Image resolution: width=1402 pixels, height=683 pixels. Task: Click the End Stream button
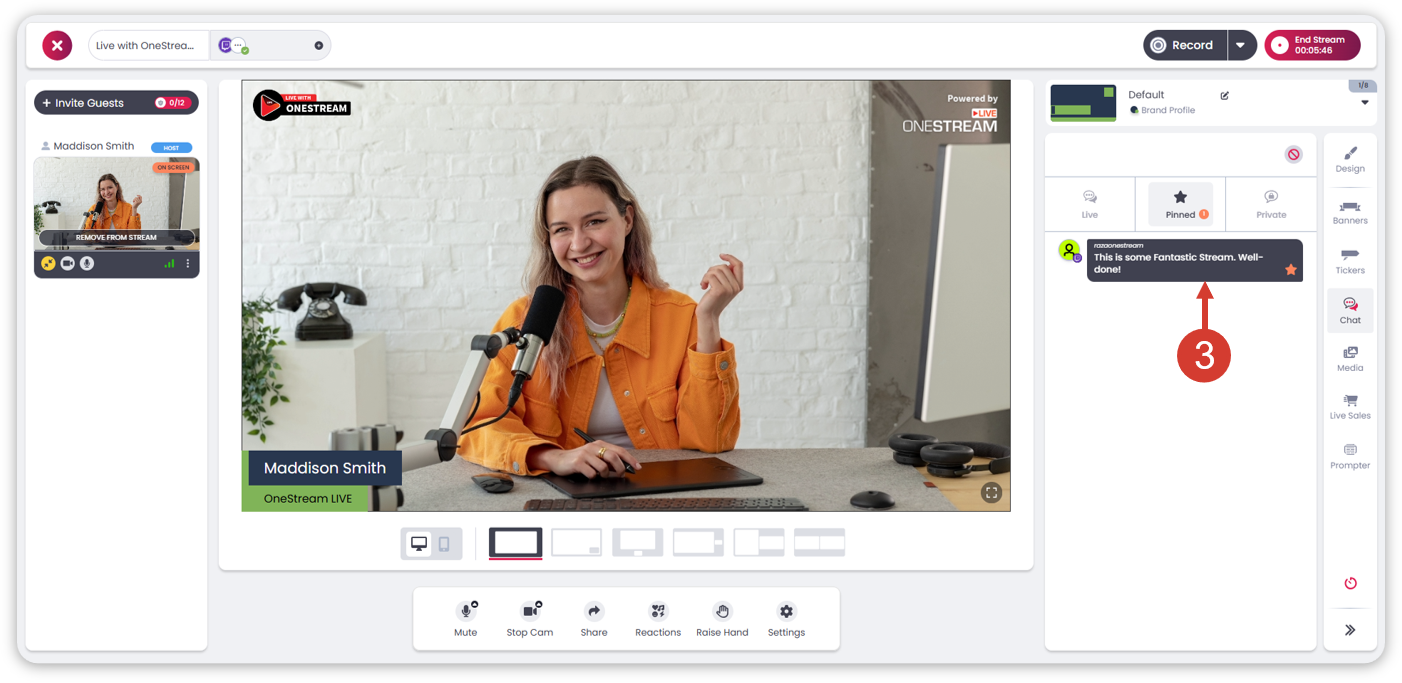(x=1312, y=45)
